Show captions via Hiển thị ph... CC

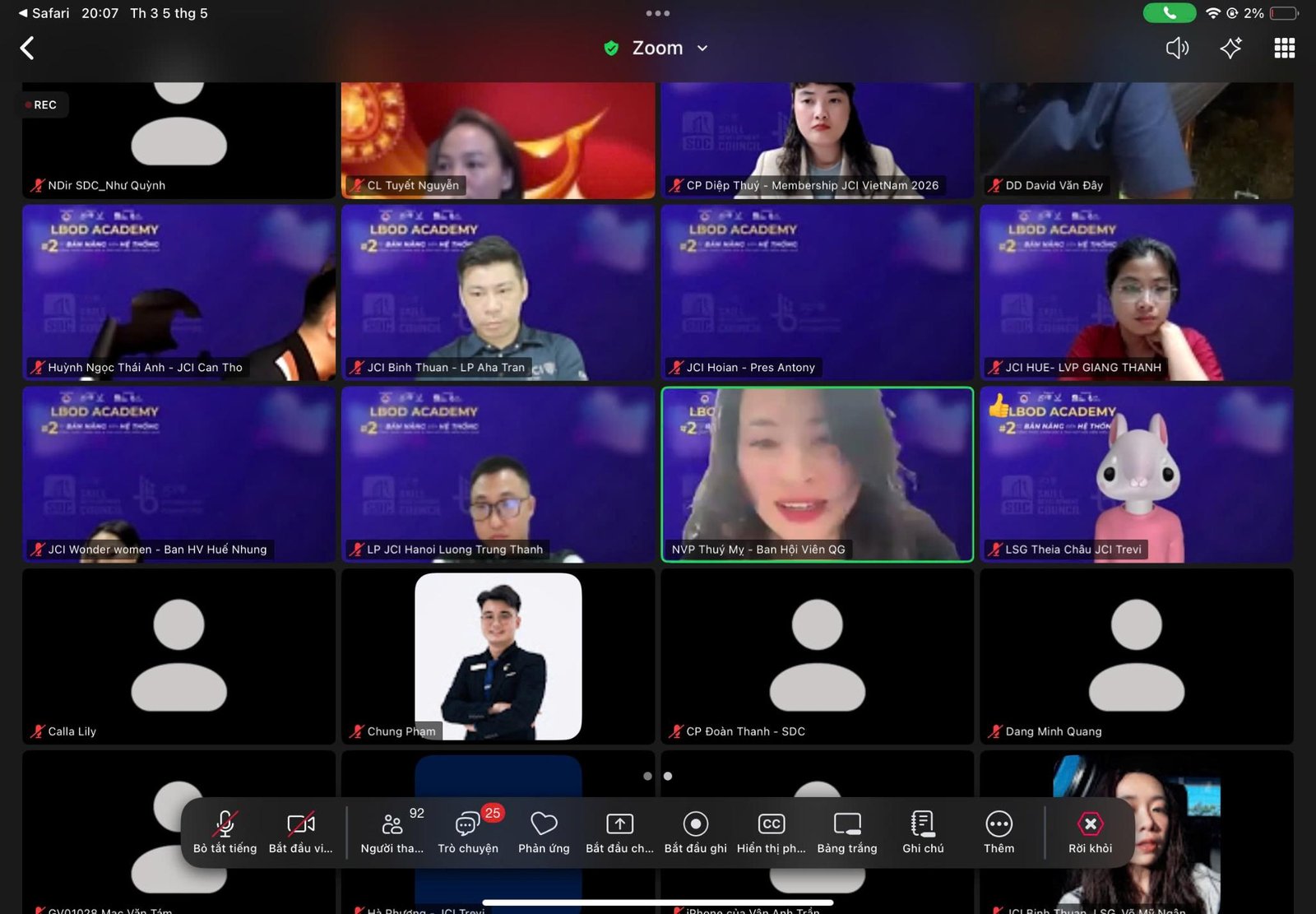[x=772, y=833]
